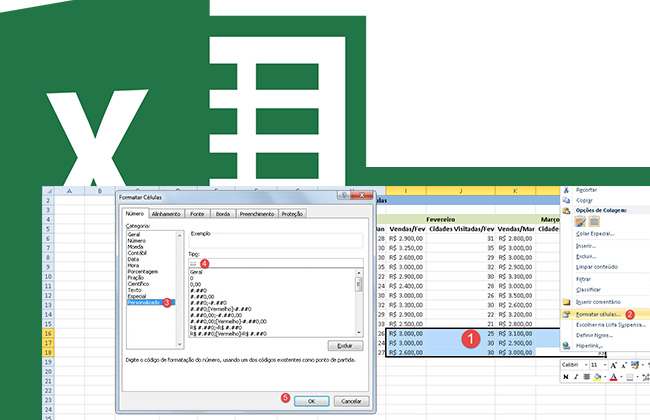Choose Inserir comentário in the context menu
Image resolution: width=650 pixels, height=420 pixels.
pyautogui.click(x=598, y=302)
